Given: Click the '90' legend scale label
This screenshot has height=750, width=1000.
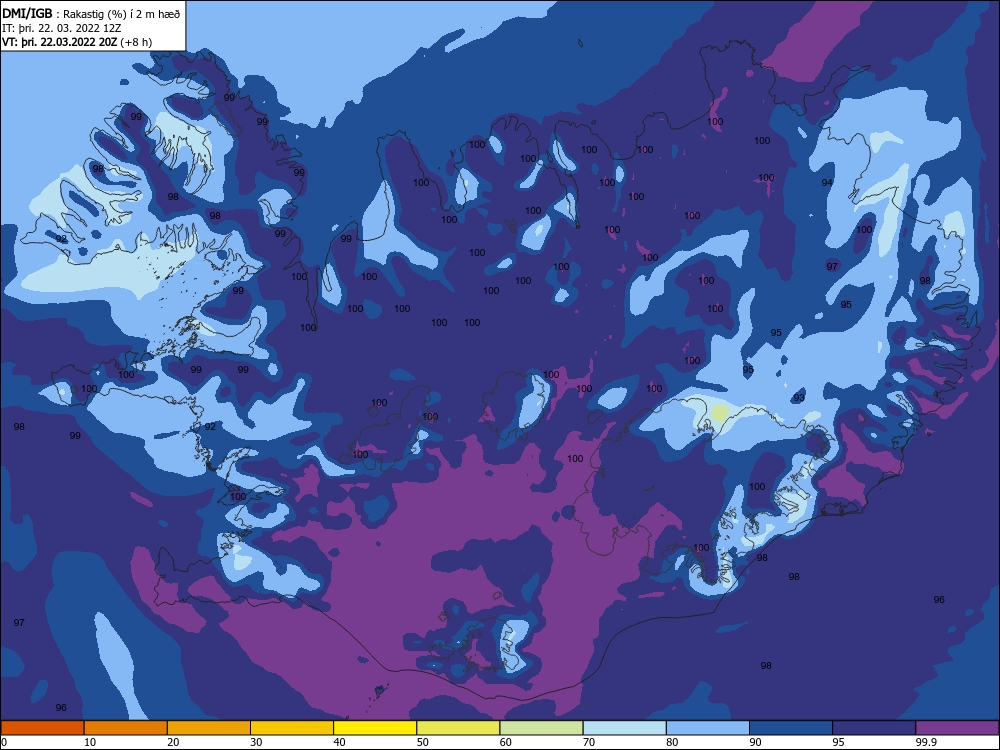Looking at the screenshot, I should click(x=756, y=742).
